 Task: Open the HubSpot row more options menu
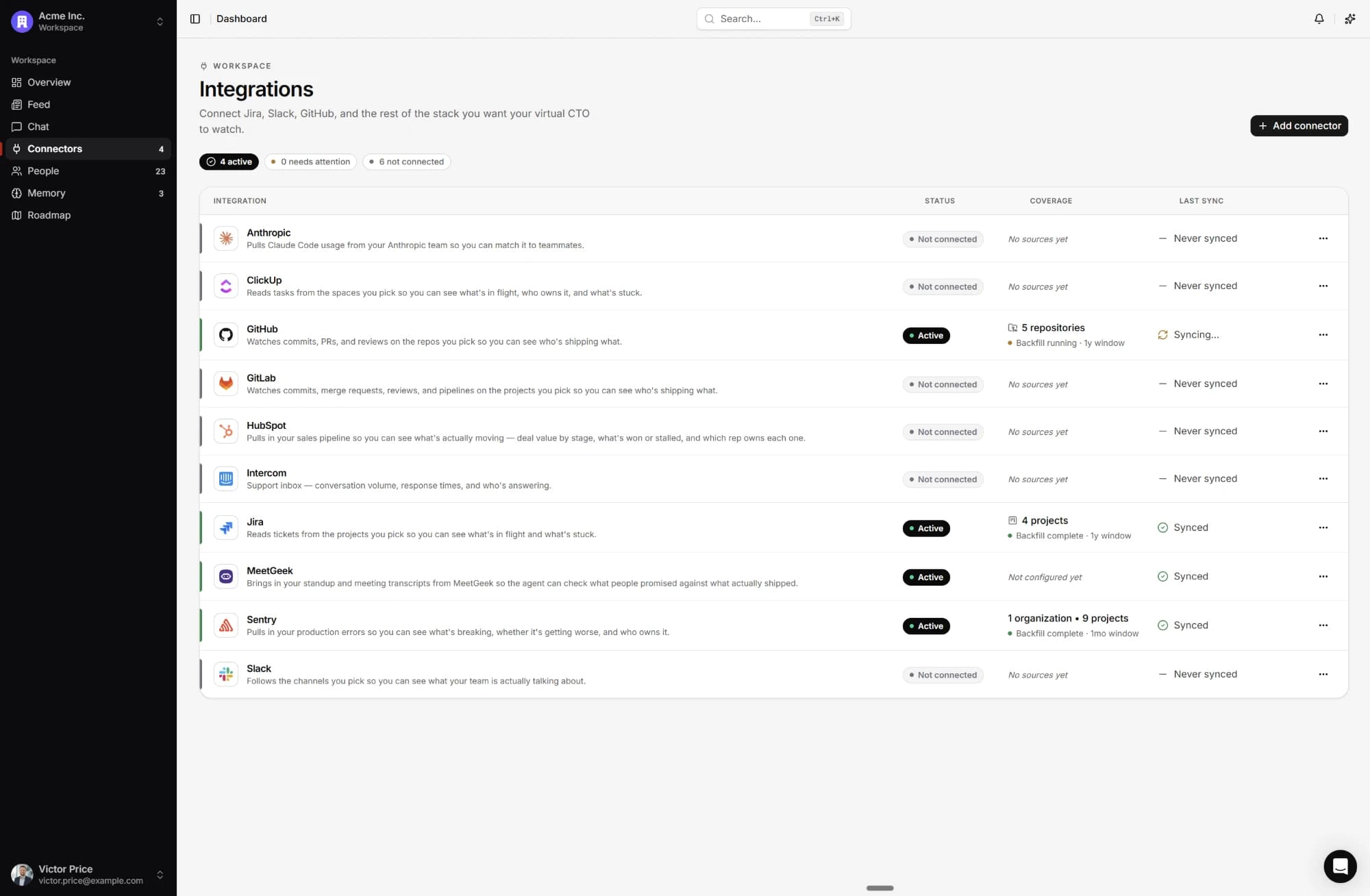[1323, 431]
